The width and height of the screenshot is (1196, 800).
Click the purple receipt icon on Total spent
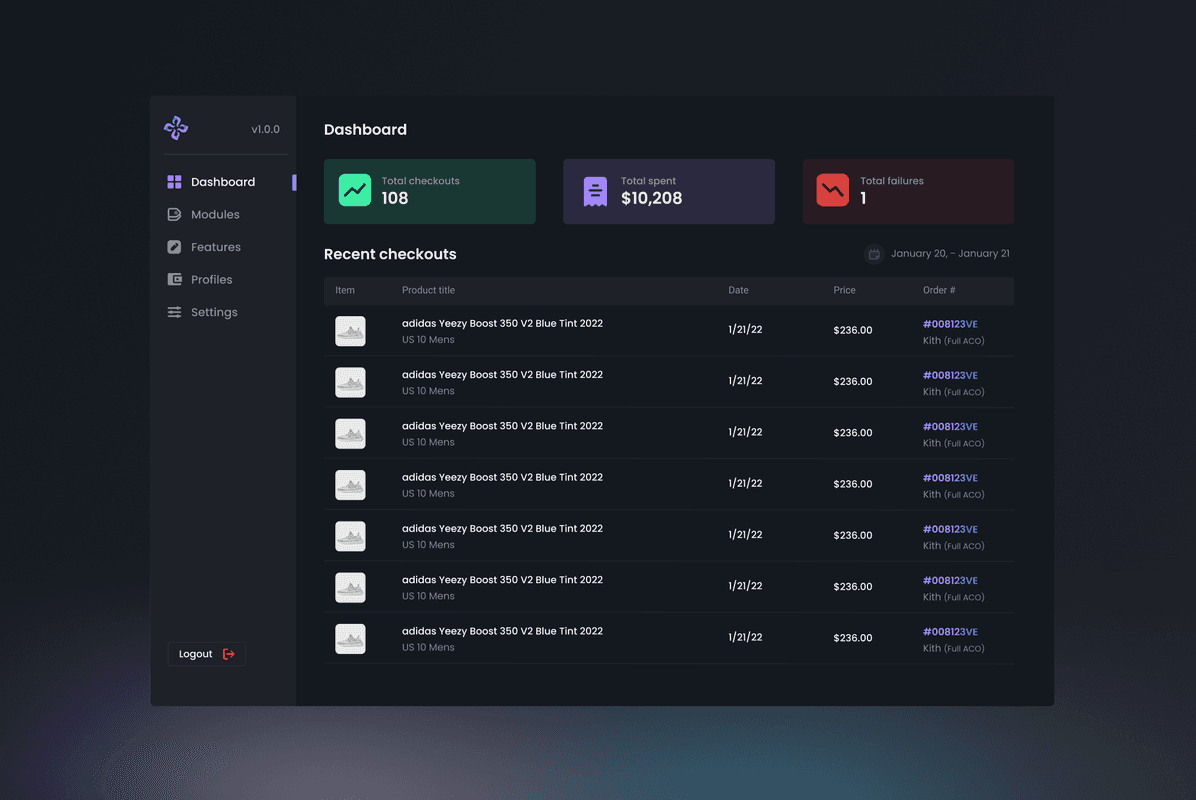pyautogui.click(x=594, y=191)
